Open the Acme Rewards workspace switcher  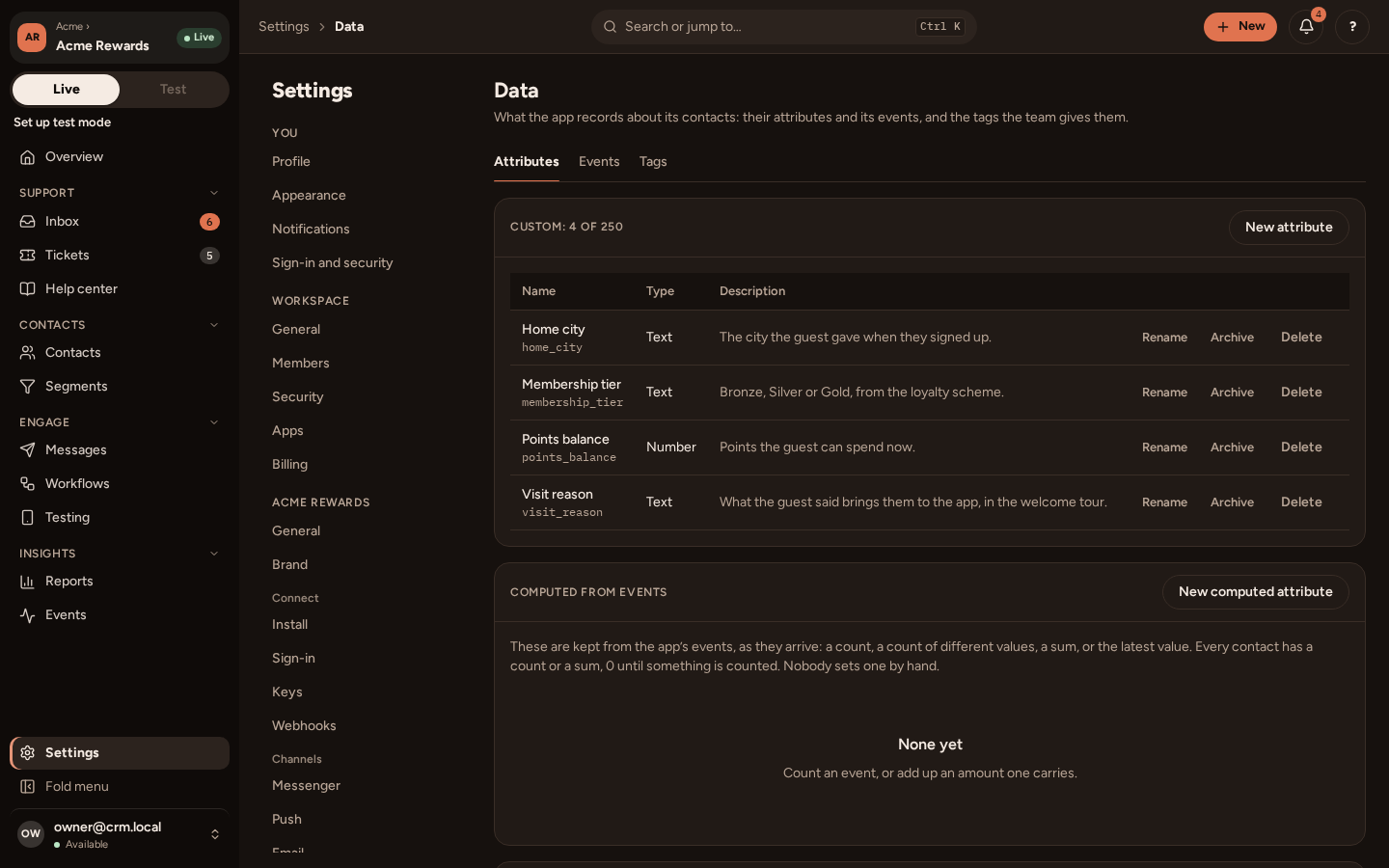click(120, 38)
